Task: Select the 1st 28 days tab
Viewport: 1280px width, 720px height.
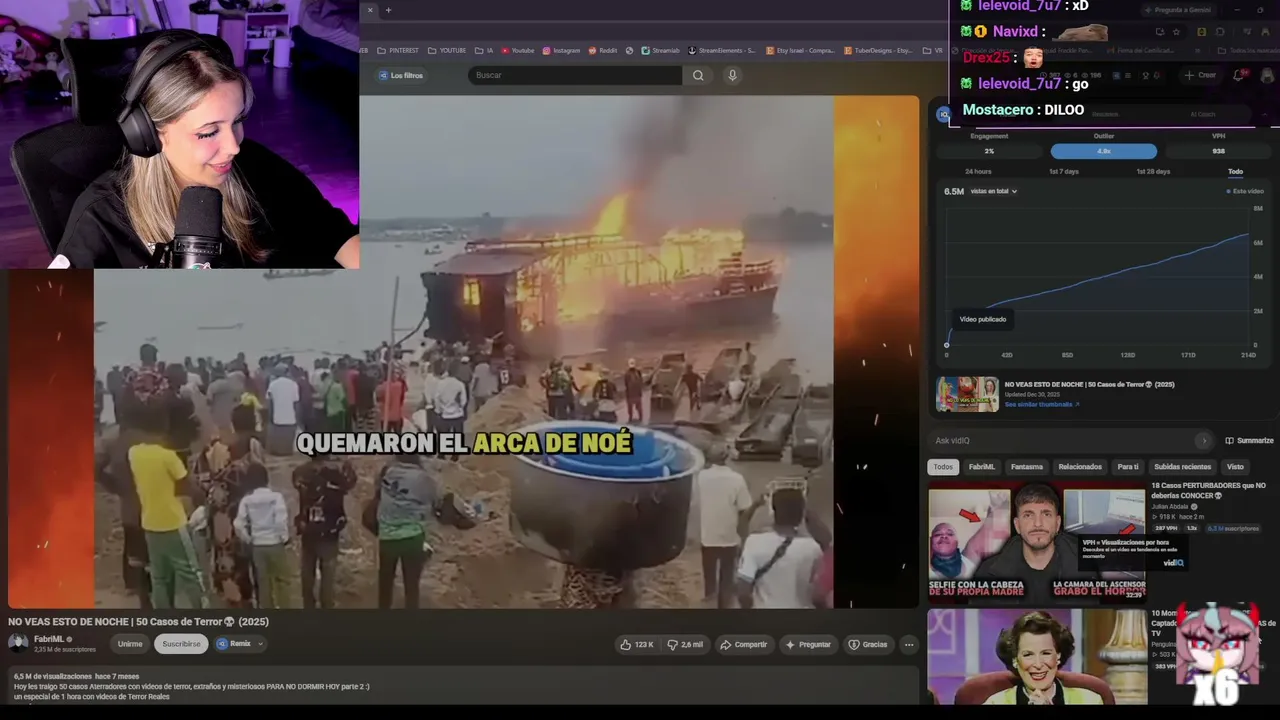Action: [1153, 171]
